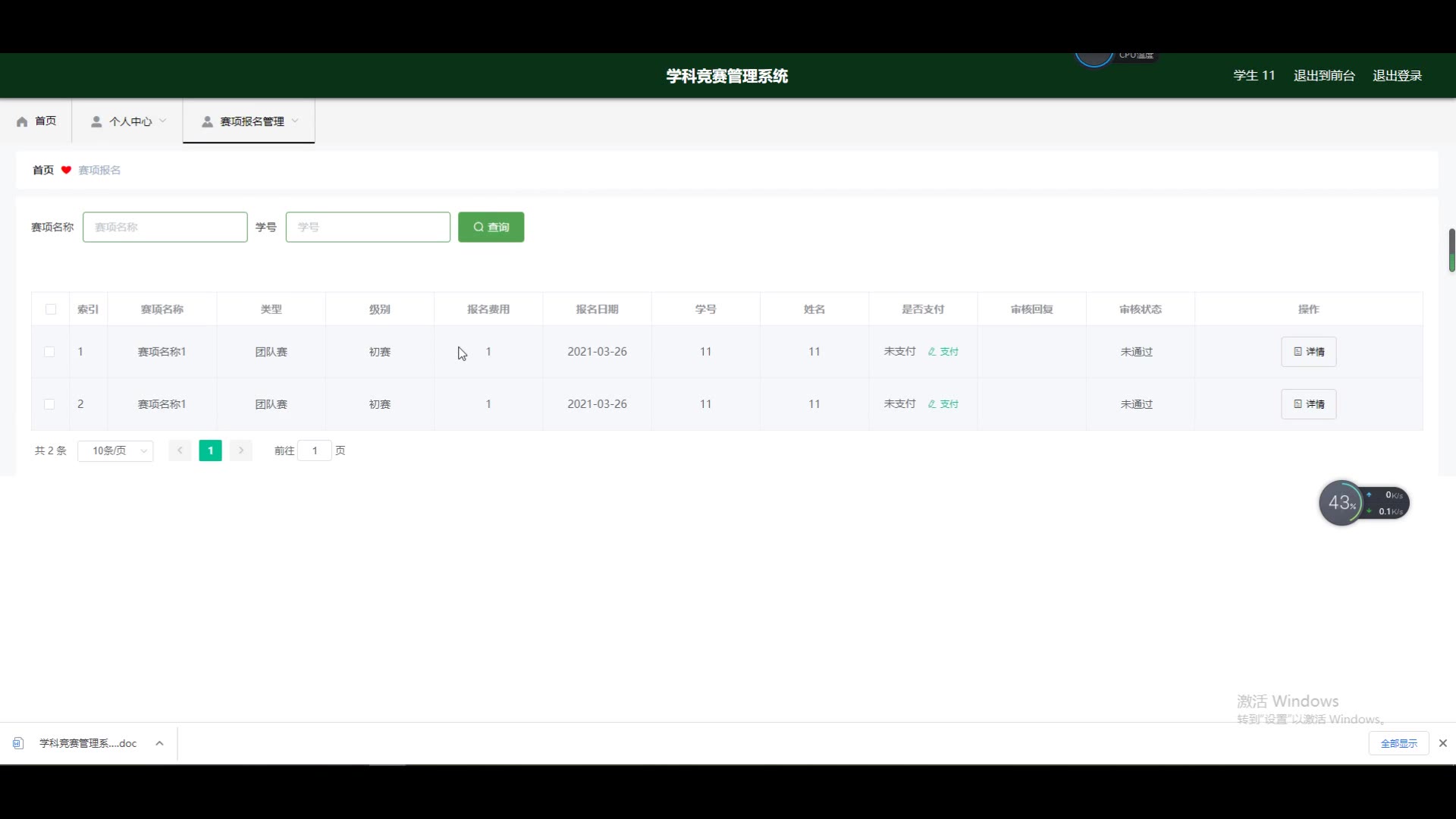Image resolution: width=1456 pixels, height=819 pixels.
Task: Click the 赛项报名 breadcrumb text
Action: (99, 170)
